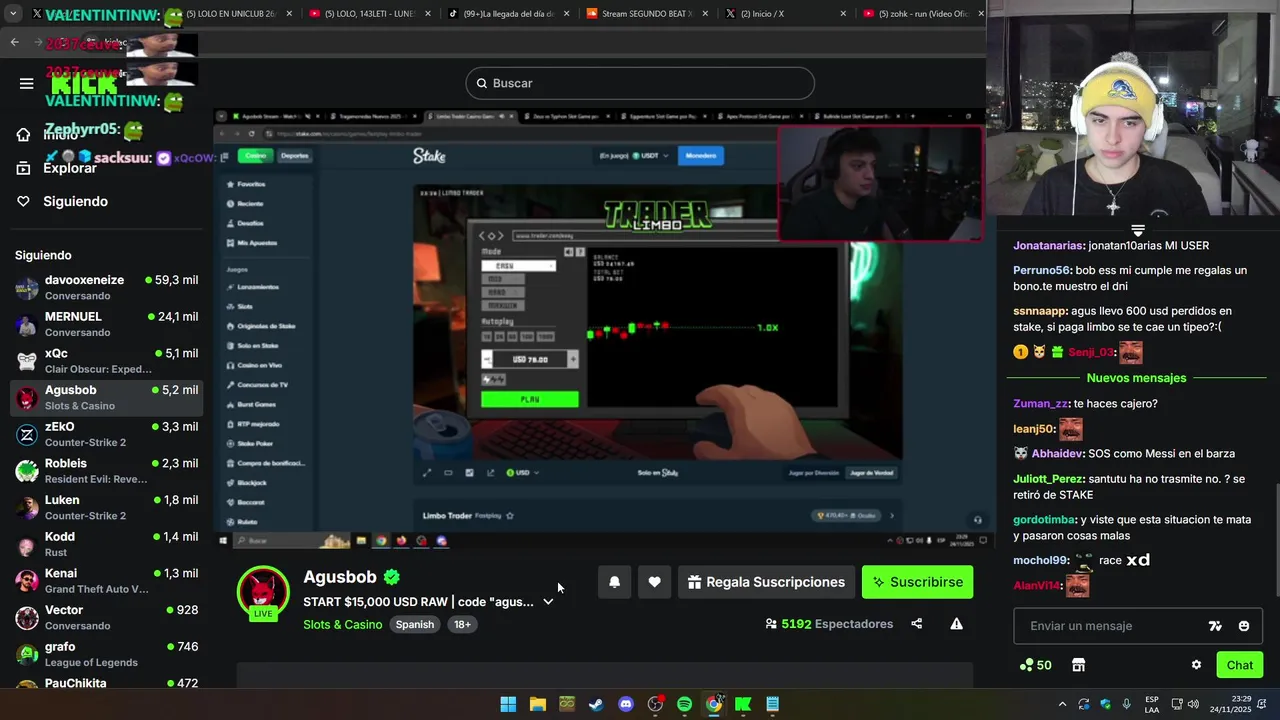Click Regala Suscripciones button
The width and height of the screenshot is (1280, 720).
pos(767,582)
